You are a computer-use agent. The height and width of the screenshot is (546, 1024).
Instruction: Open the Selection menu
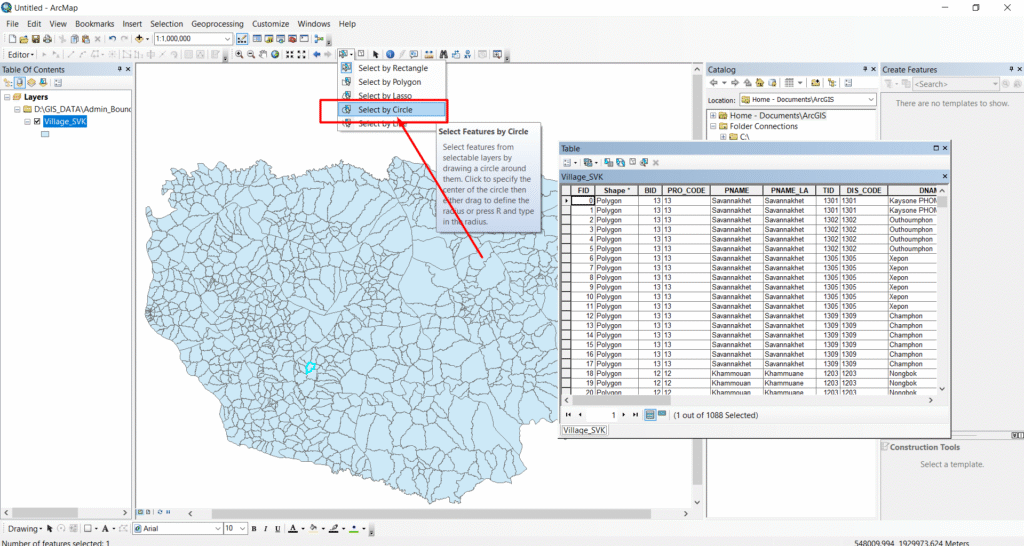pyautogui.click(x=167, y=24)
